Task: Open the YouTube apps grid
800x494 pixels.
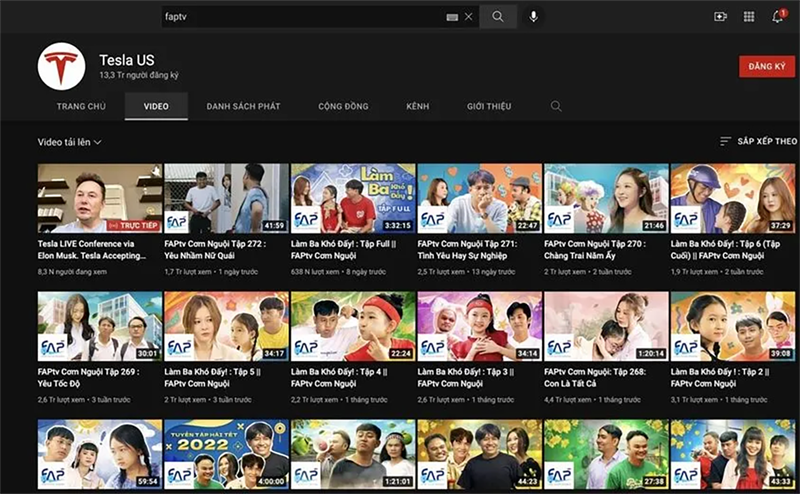Action: click(749, 17)
